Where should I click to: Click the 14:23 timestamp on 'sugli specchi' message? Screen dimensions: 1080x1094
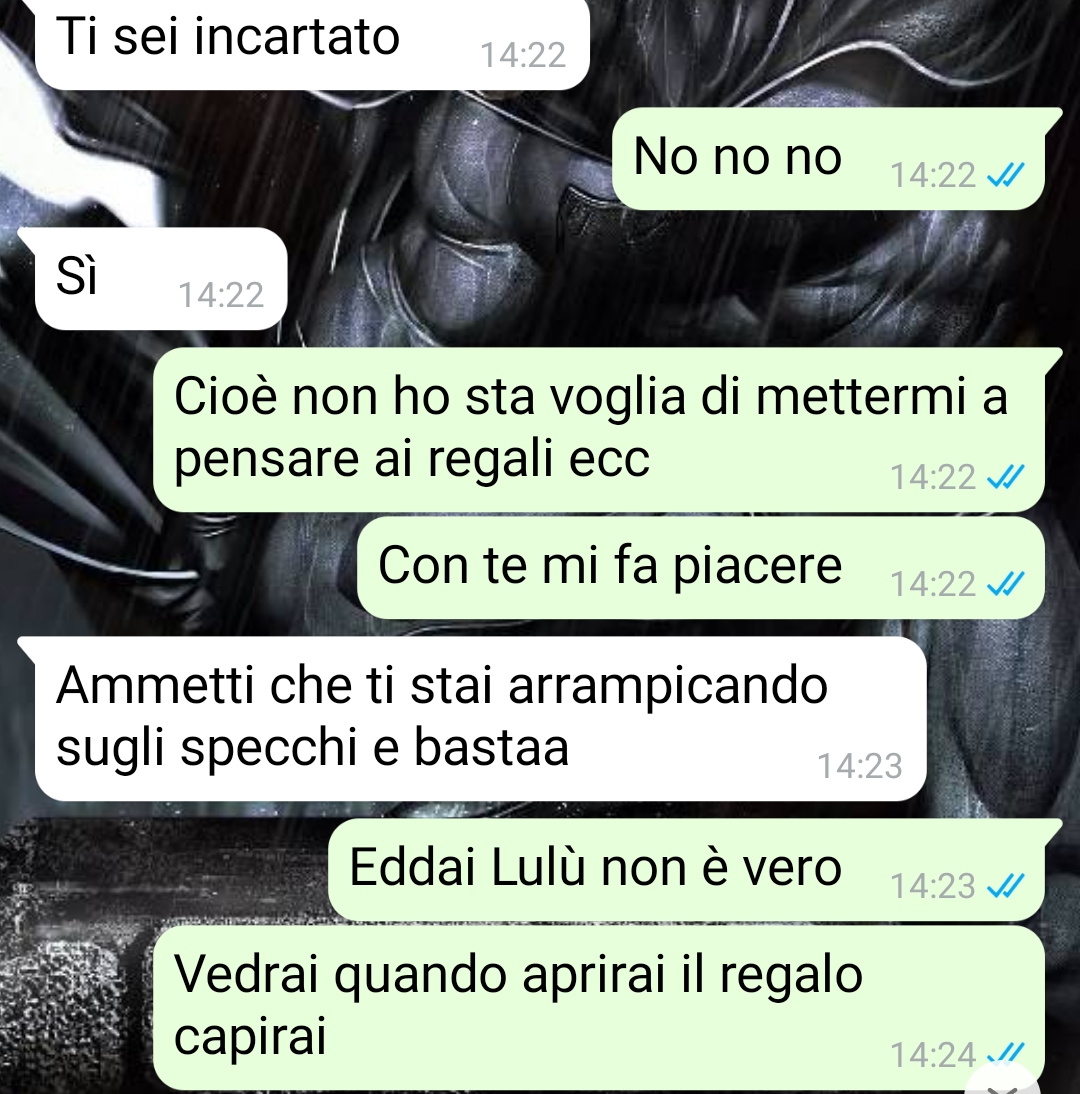click(859, 766)
